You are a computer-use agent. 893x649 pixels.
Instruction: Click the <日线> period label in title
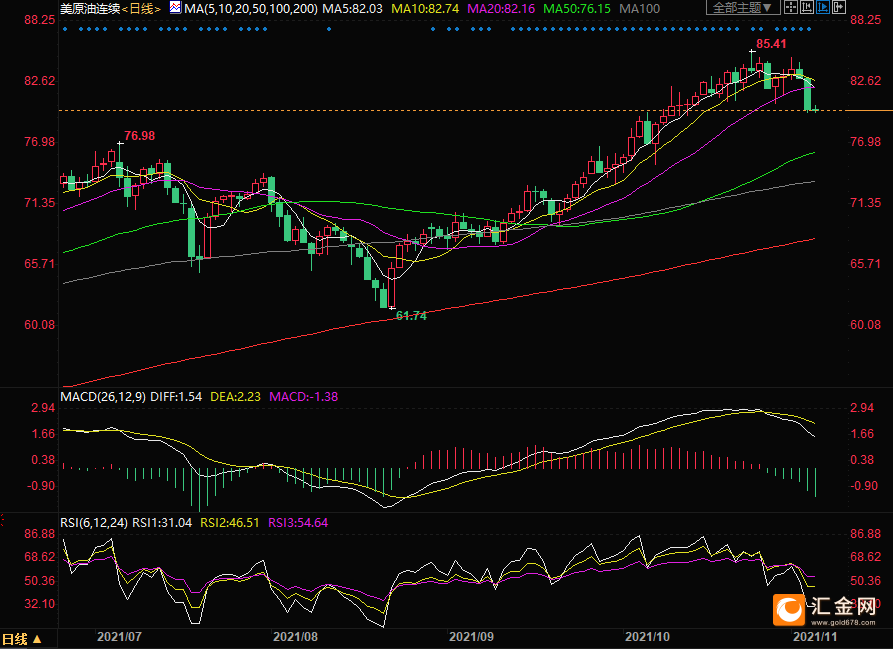pyautogui.click(x=142, y=8)
